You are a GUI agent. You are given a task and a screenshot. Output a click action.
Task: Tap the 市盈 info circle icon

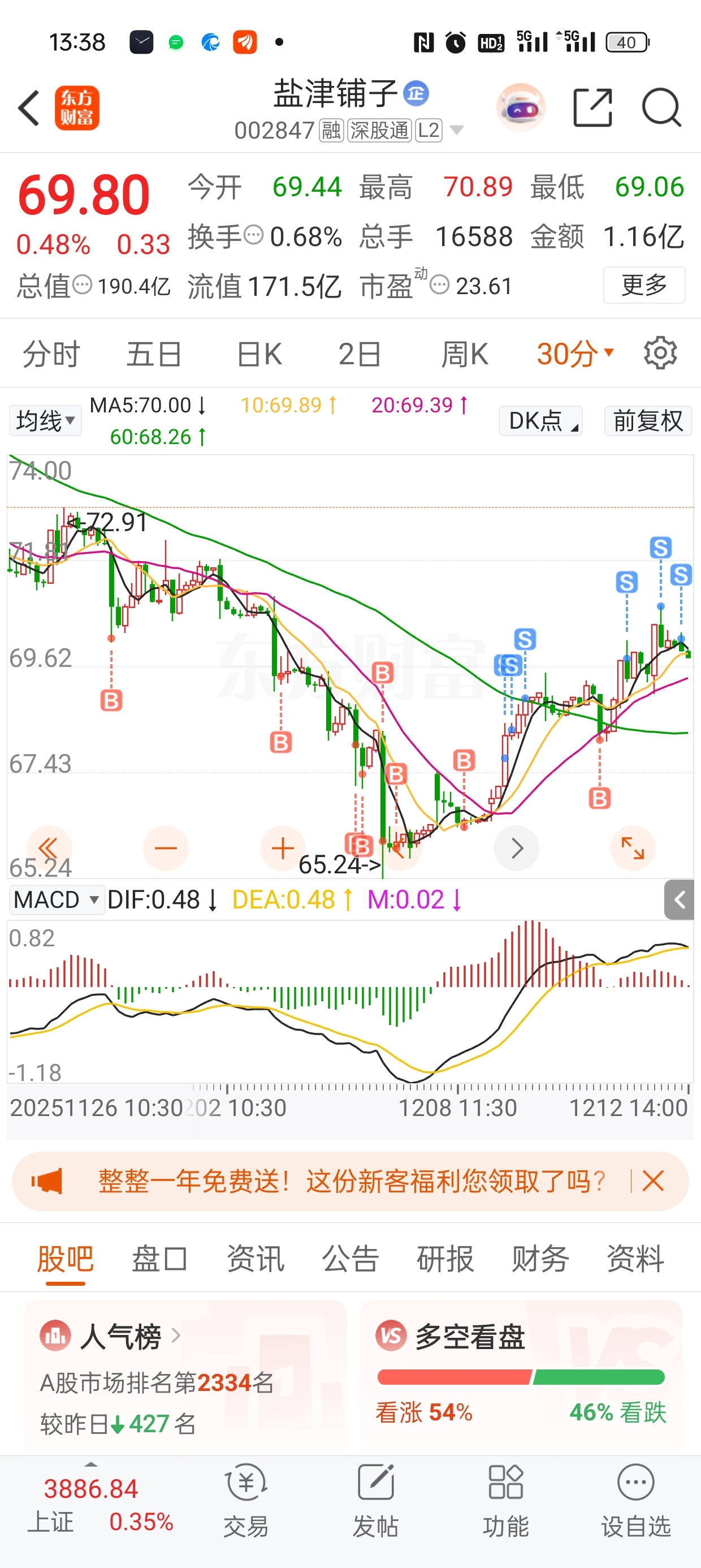click(439, 285)
